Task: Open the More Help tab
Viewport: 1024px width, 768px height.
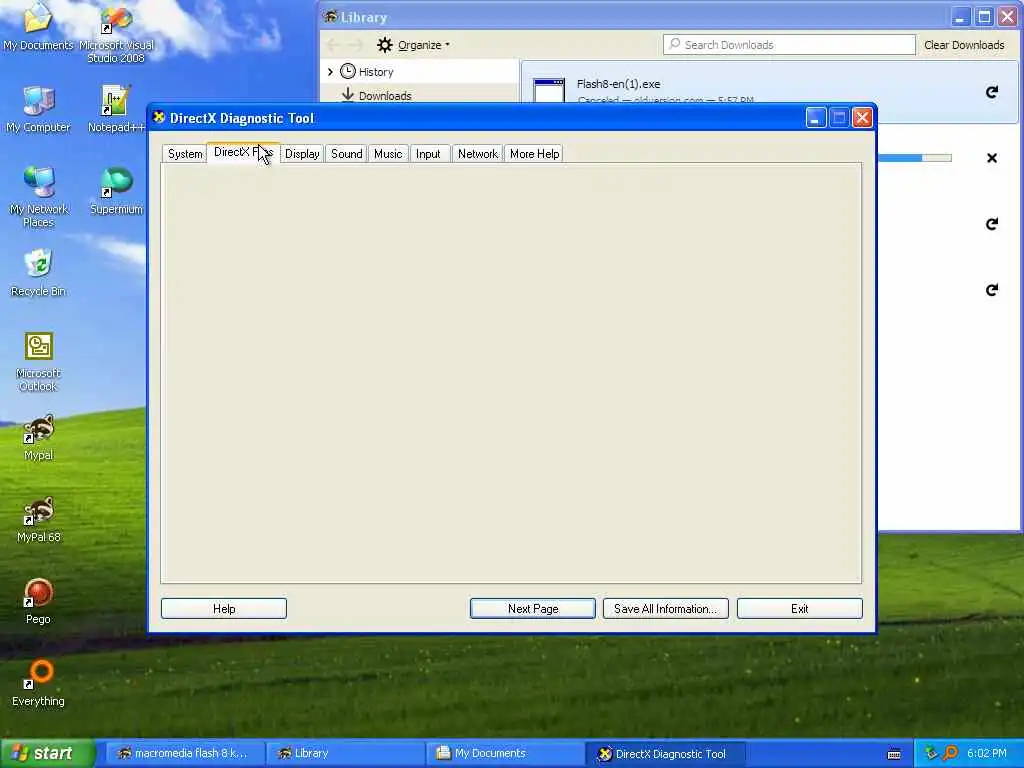Action: click(534, 154)
